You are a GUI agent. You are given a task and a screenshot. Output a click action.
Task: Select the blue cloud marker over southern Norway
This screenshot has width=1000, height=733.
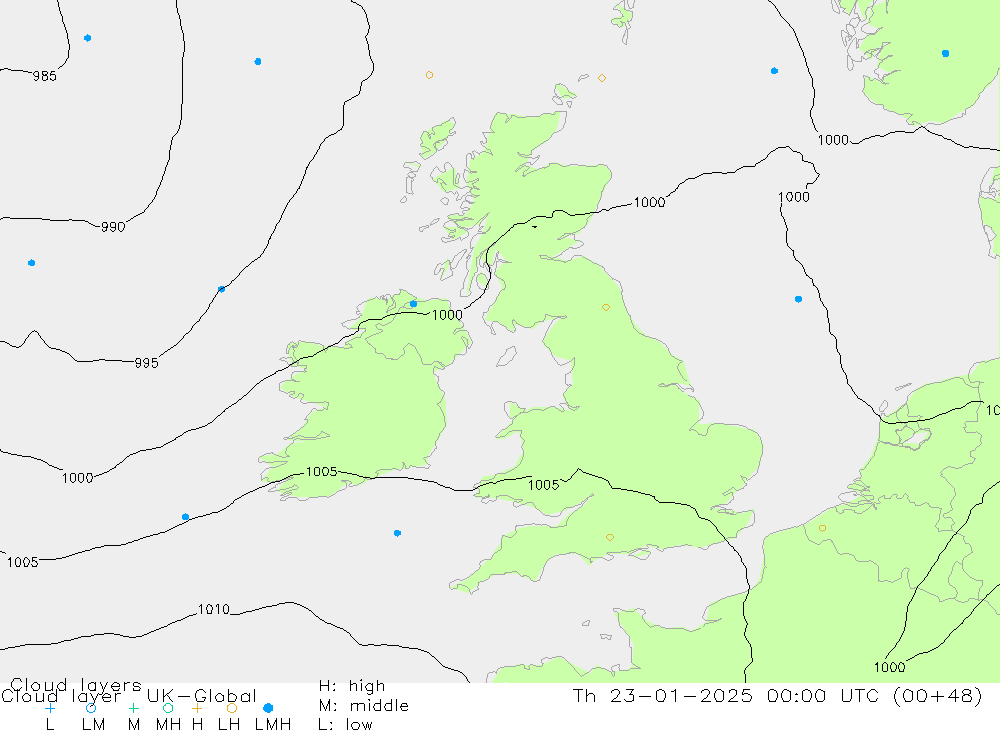[945, 54]
